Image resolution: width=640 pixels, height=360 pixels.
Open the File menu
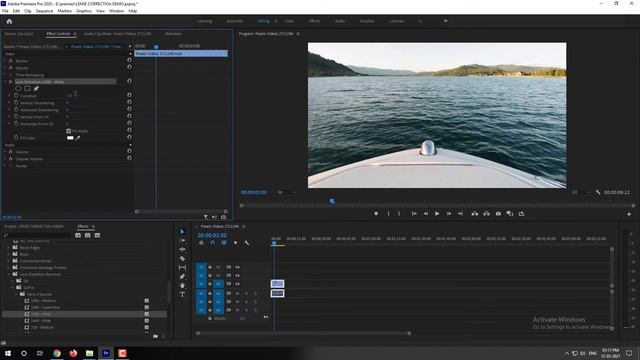point(5,11)
